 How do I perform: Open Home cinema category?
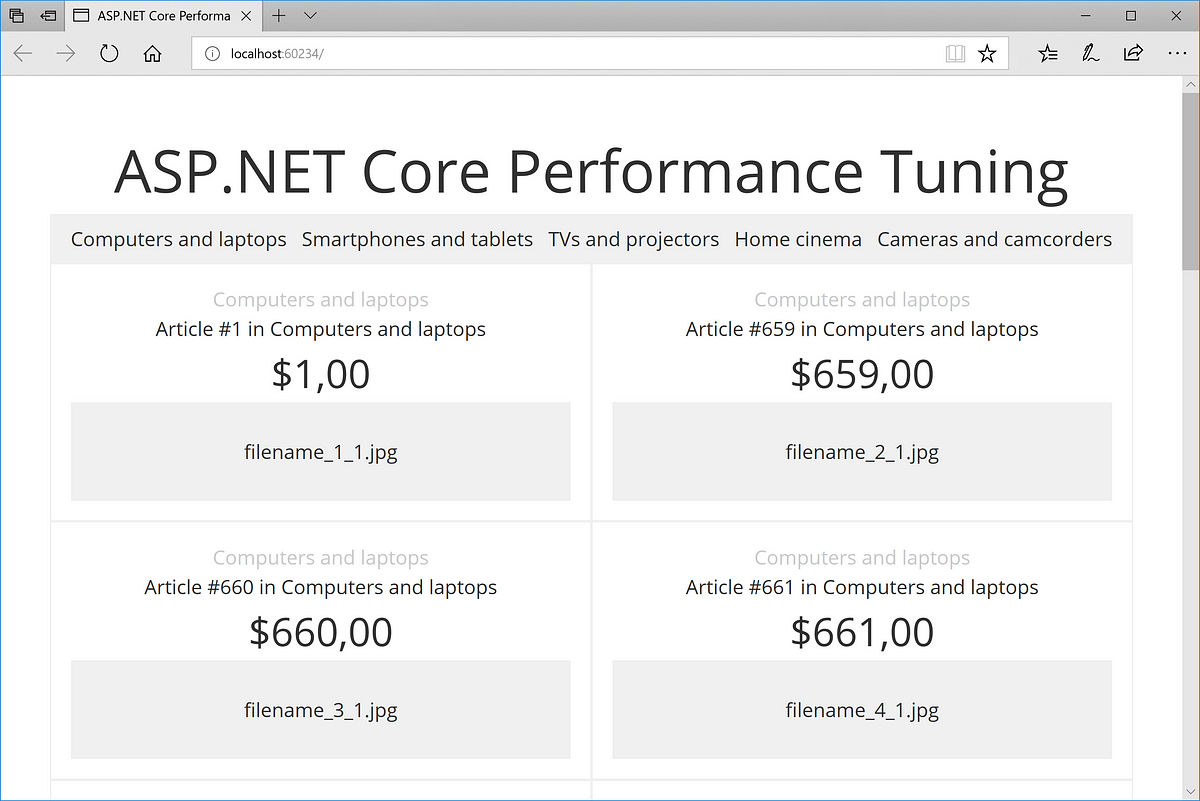(x=798, y=240)
